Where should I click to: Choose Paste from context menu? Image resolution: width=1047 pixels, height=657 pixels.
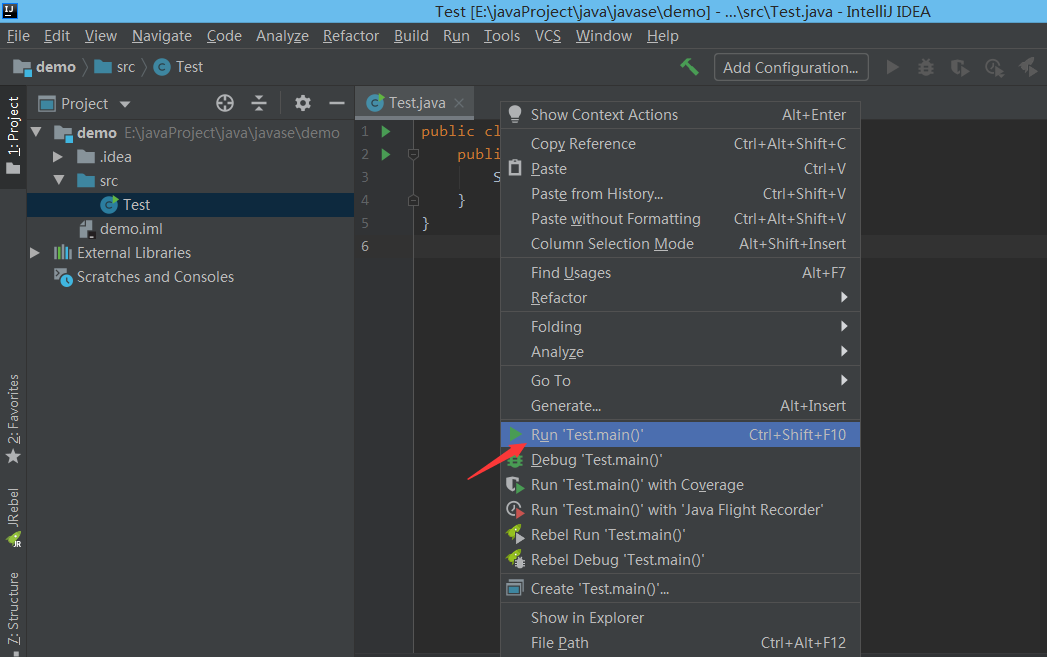tap(680, 169)
